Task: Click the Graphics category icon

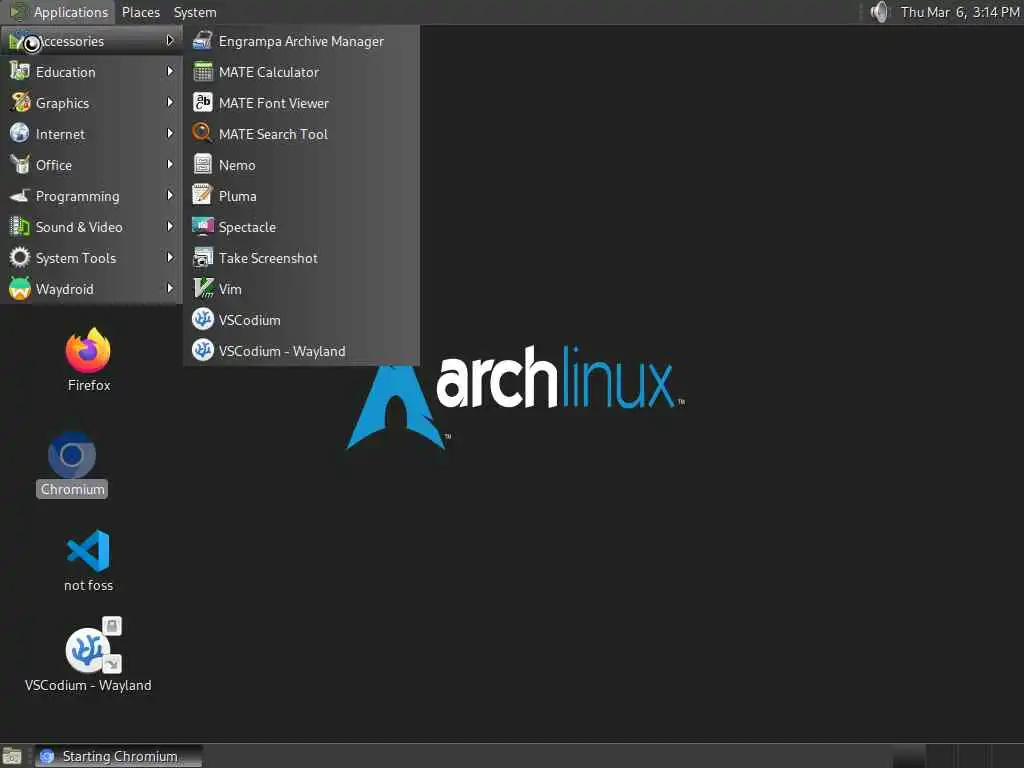Action: 20,103
